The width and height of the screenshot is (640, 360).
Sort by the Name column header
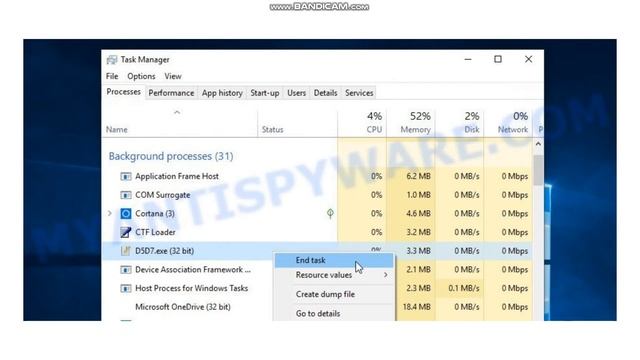pos(117,130)
